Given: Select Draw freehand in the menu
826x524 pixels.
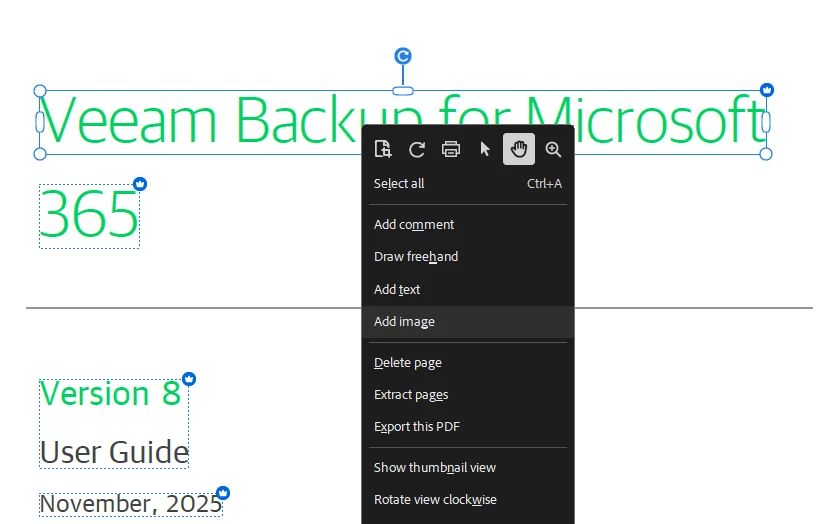Looking at the screenshot, I should point(468,256).
